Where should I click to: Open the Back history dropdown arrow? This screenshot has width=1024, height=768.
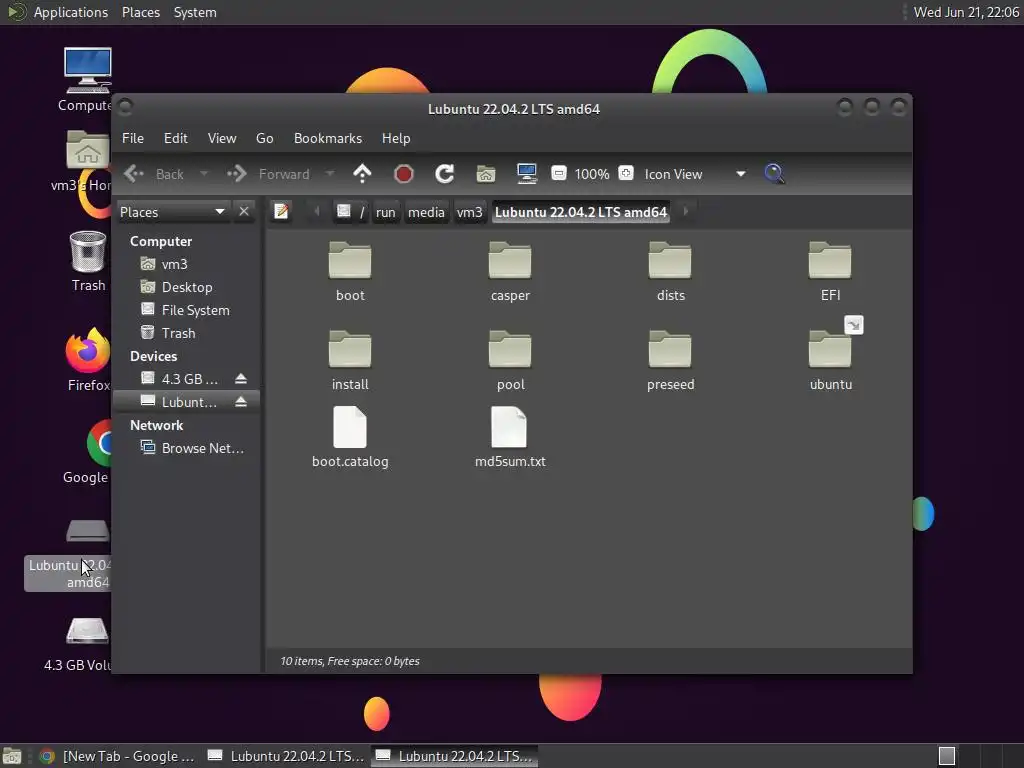click(204, 174)
